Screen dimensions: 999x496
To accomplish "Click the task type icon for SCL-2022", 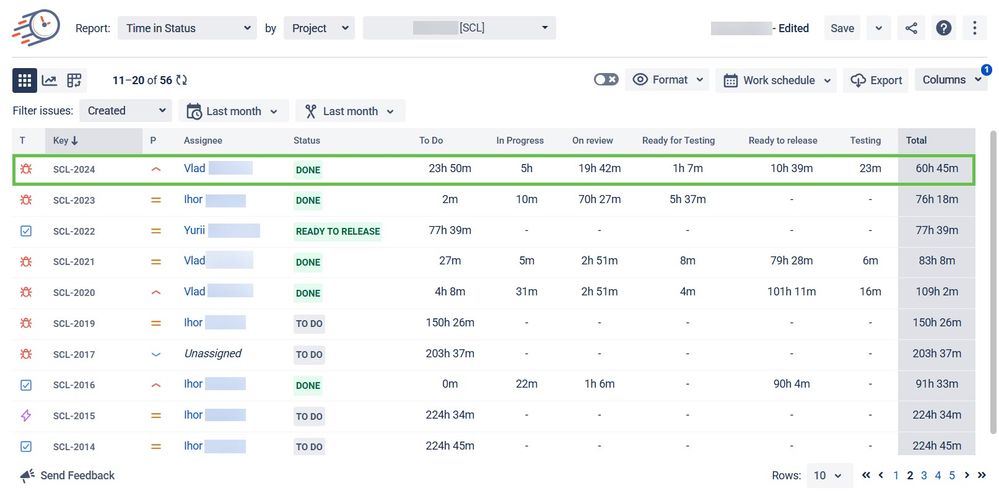I will (25, 230).
